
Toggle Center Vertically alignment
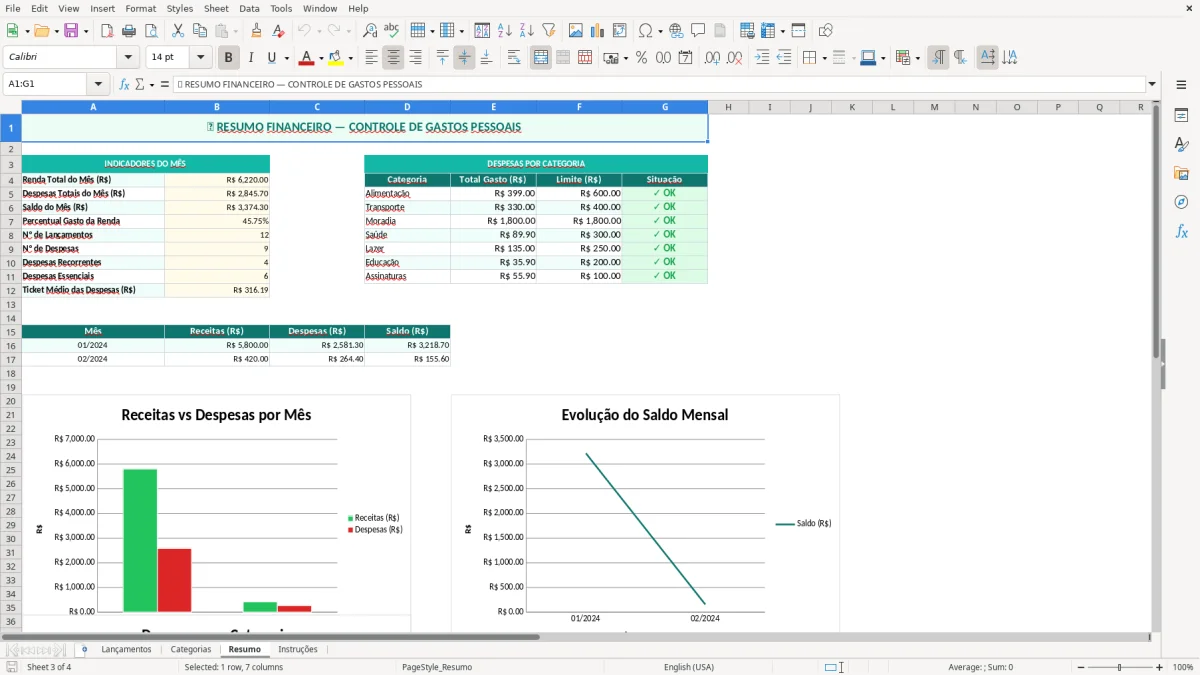pyautogui.click(x=464, y=58)
